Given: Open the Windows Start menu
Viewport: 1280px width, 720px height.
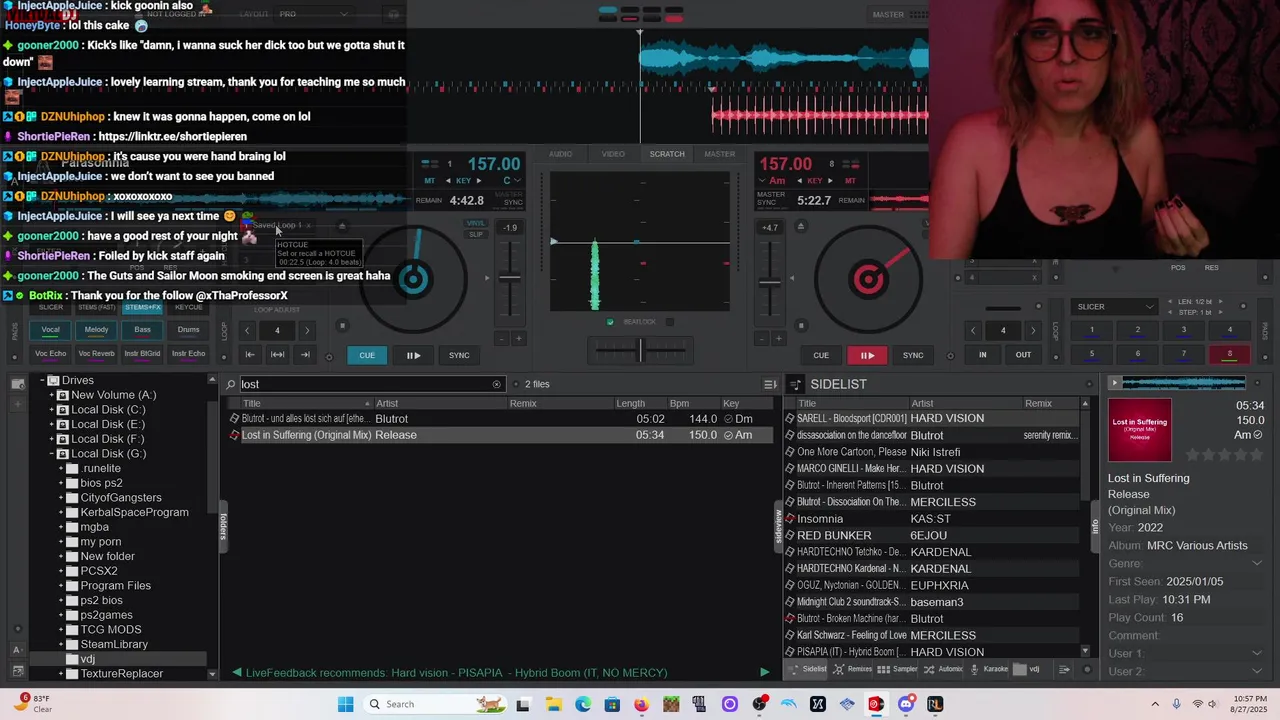Looking at the screenshot, I should pyautogui.click(x=346, y=704).
